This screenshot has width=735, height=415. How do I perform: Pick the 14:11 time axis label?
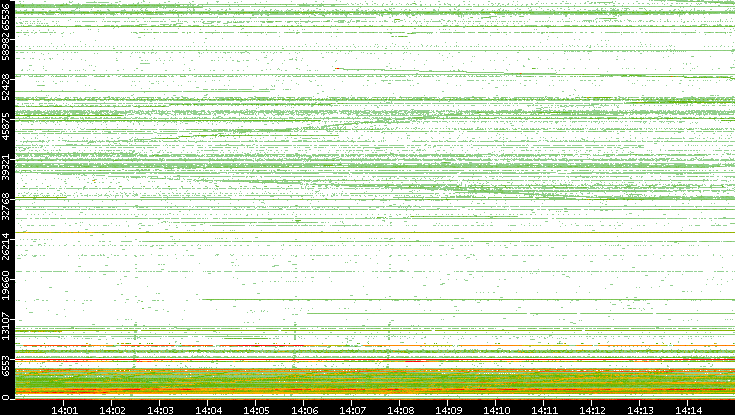point(545,410)
